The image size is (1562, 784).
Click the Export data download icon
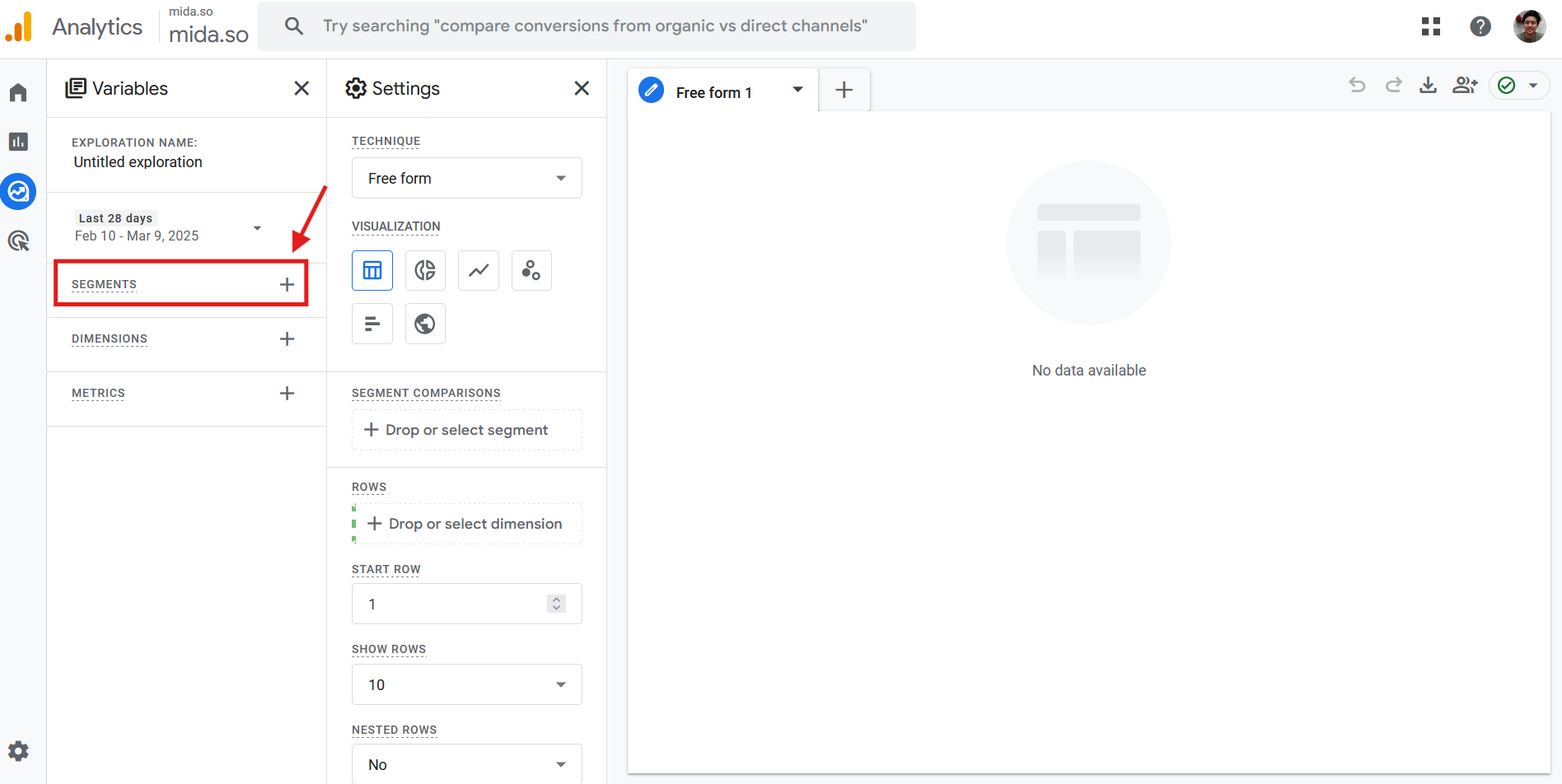pyautogui.click(x=1429, y=85)
